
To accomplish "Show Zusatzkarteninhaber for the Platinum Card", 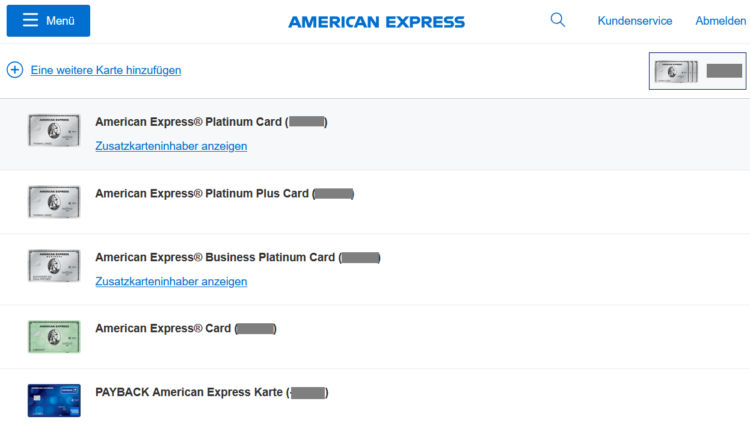I will (171, 146).
